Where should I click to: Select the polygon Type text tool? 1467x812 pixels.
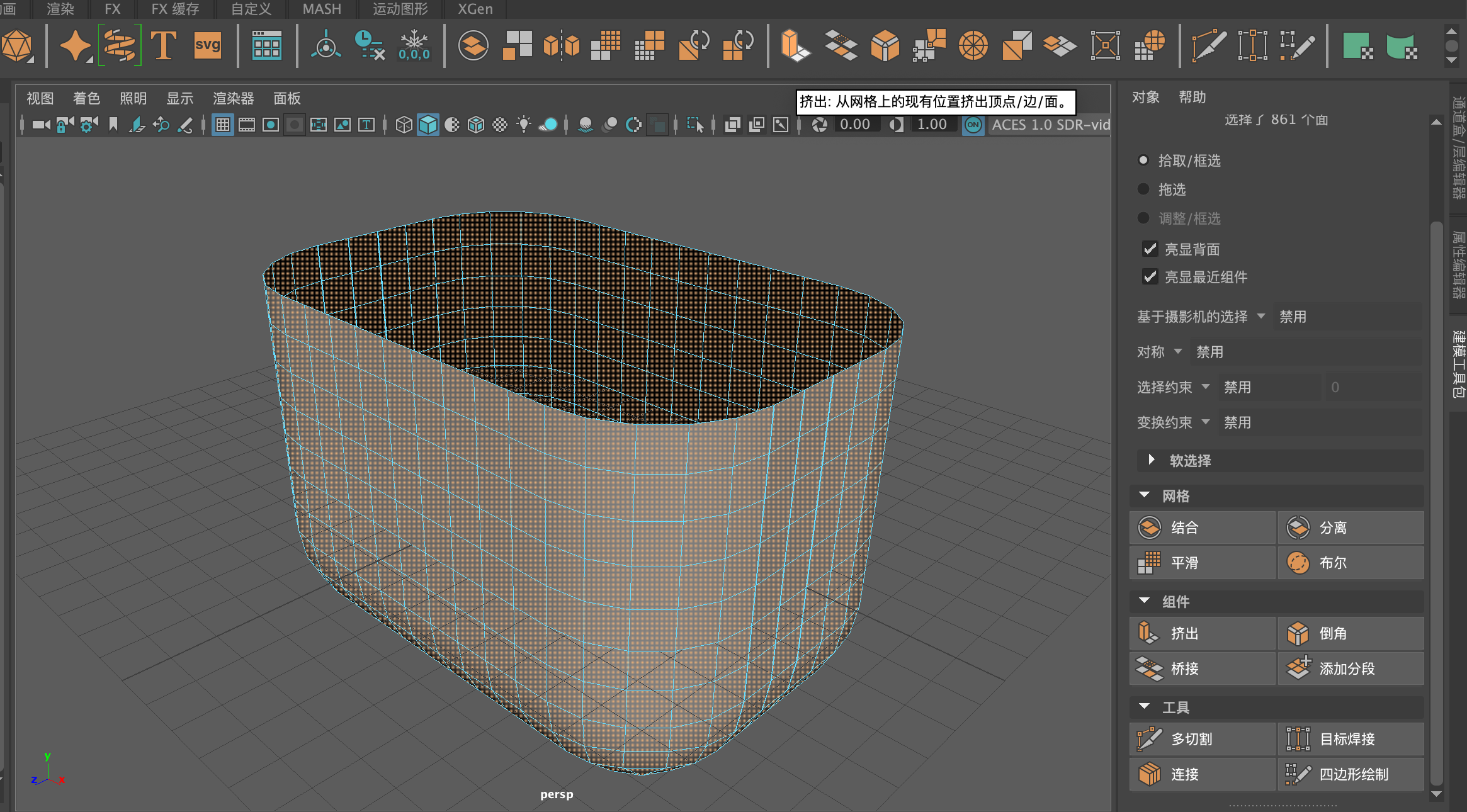tap(164, 45)
